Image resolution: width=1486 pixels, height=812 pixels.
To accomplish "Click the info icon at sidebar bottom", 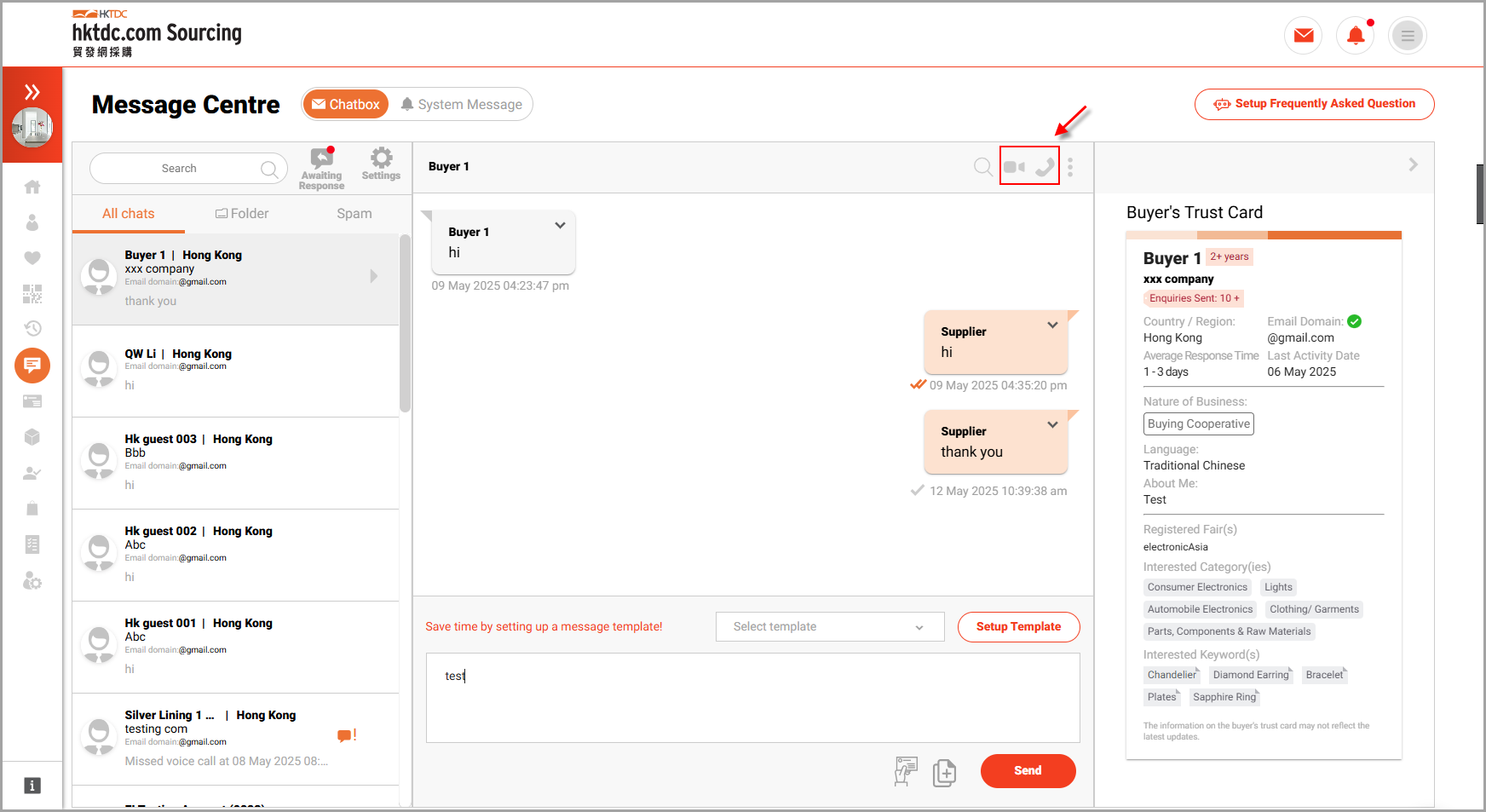I will pos(32,786).
